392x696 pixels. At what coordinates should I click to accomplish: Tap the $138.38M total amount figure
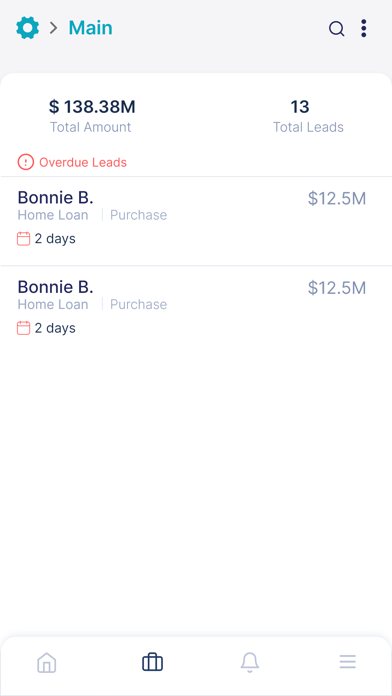(x=92, y=107)
